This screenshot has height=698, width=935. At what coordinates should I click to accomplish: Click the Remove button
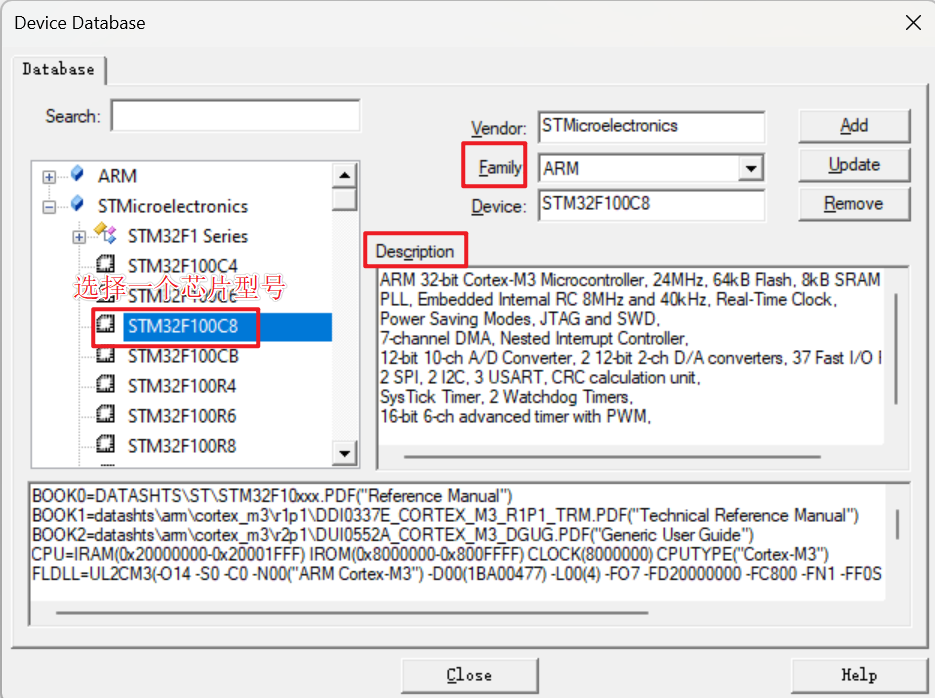(854, 204)
